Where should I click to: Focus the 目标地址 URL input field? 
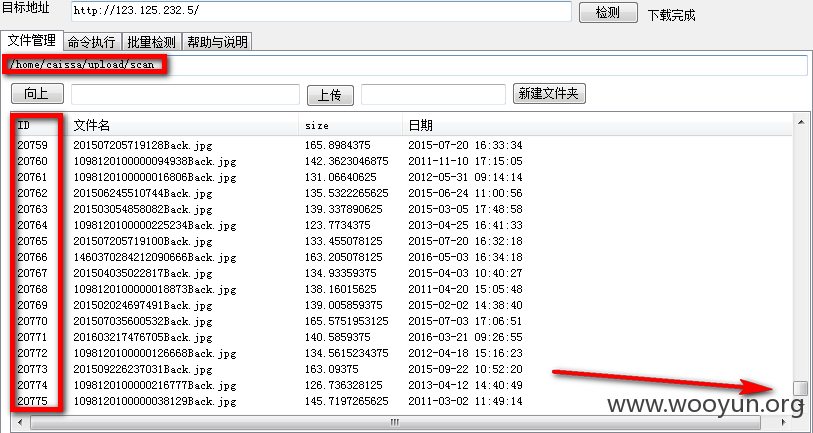click(321, 11)
